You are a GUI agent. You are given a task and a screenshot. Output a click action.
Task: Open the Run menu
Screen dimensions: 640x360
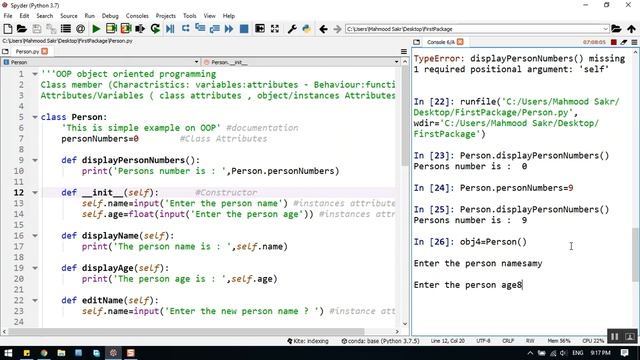pos(89,16)
